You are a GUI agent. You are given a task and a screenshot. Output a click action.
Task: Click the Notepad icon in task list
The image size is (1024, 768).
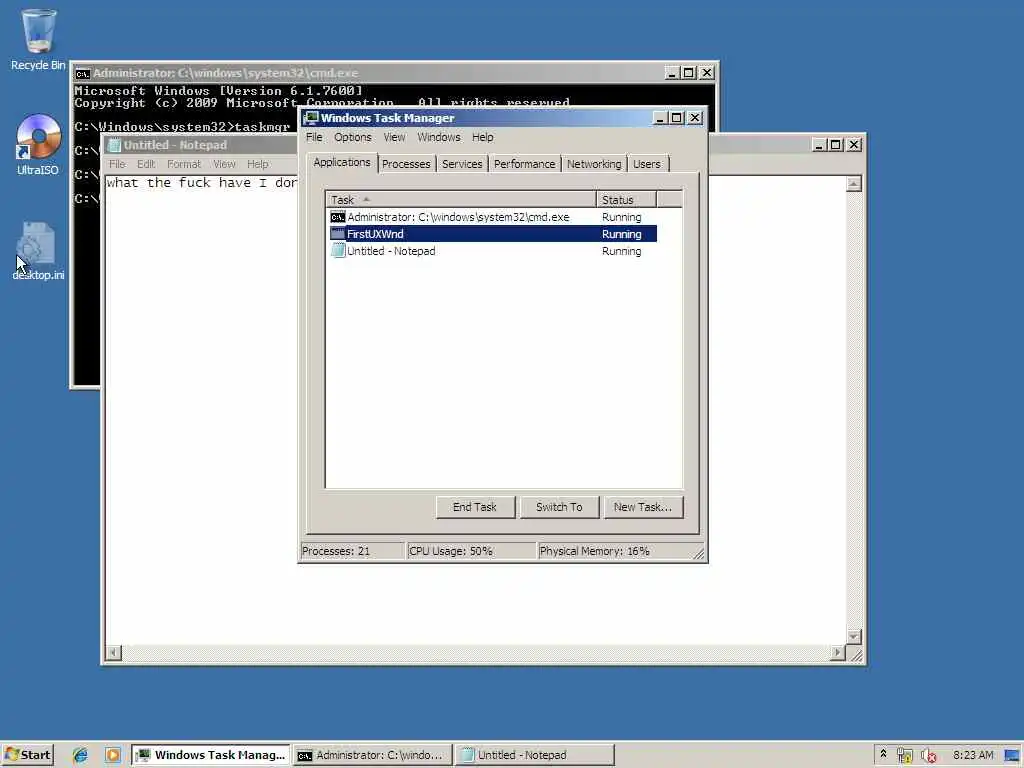[x=338, y=251]
